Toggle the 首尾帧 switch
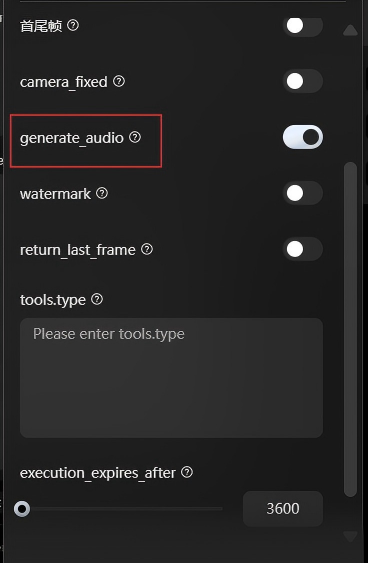Image resolution: width=368 pixels, height=563 pixels. 303,26
